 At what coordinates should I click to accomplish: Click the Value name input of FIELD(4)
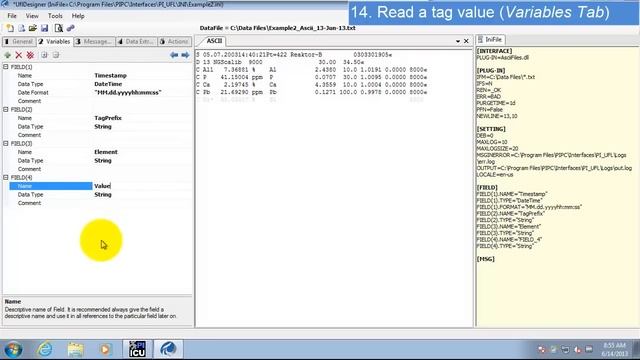(x=142, y=186)
